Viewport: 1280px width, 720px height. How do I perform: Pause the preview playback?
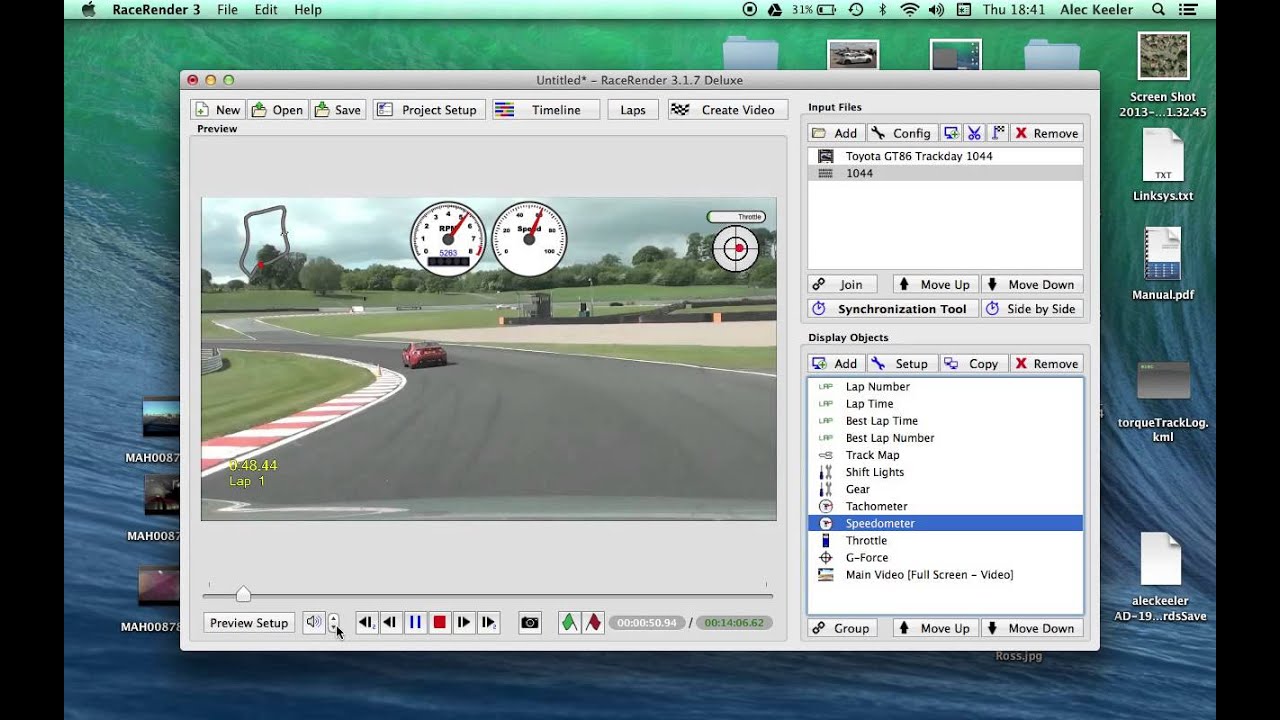click(x=415, y=622)
